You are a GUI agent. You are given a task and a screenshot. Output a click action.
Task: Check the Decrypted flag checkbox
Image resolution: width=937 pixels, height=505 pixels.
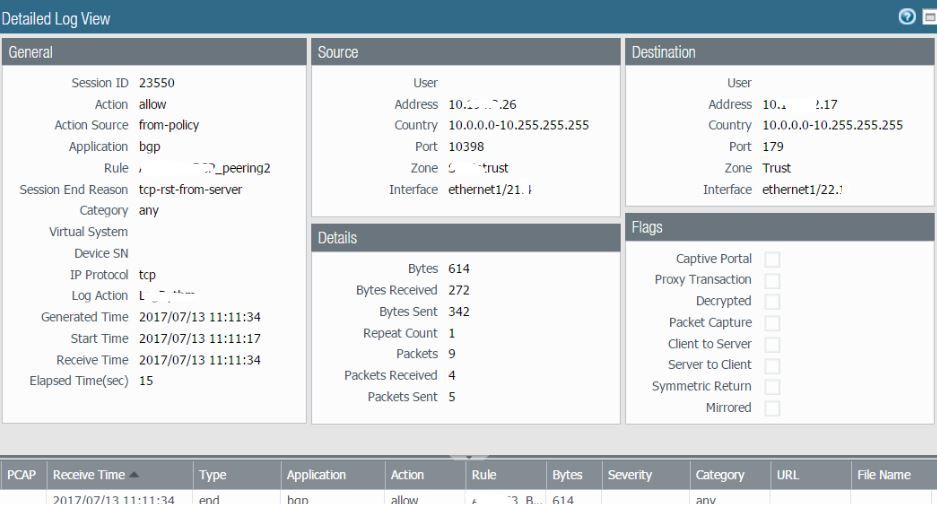click(x=772, y=301)
